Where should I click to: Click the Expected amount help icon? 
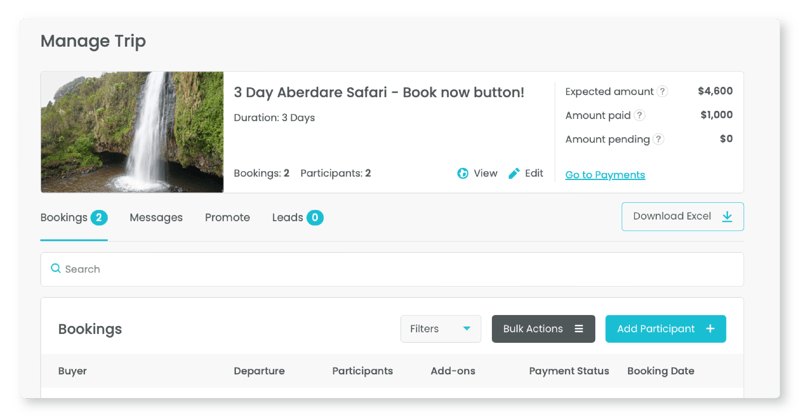pos(662,91)
